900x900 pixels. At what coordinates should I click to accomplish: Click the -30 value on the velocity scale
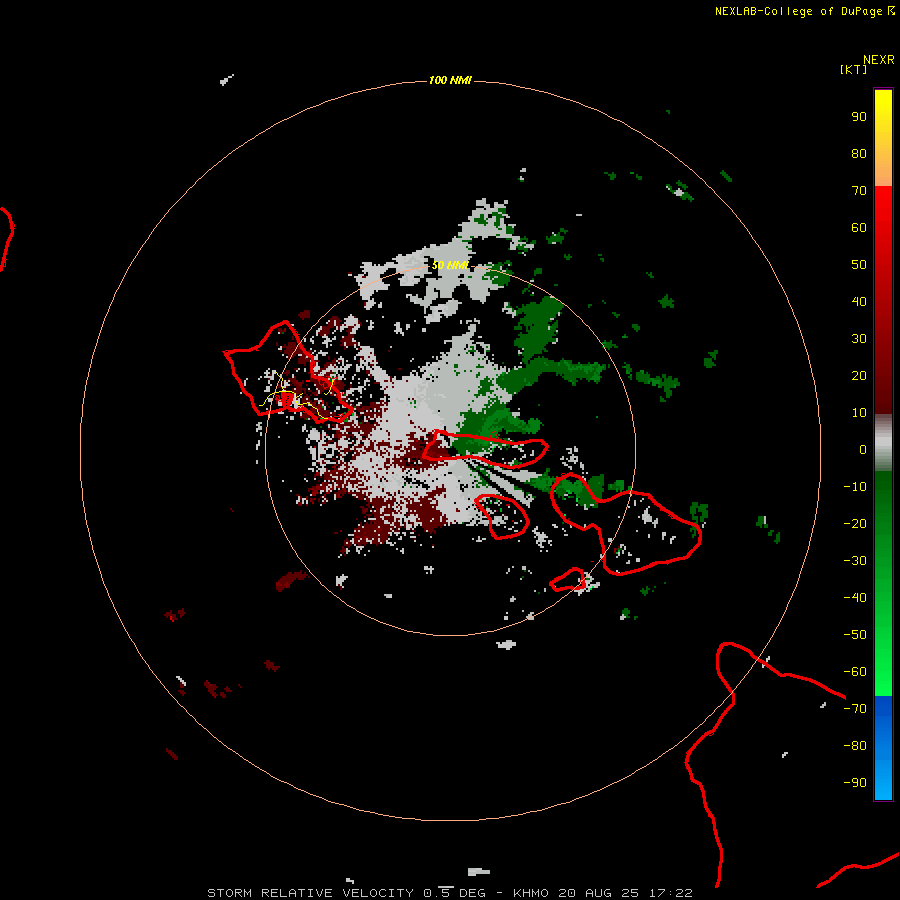855,561
